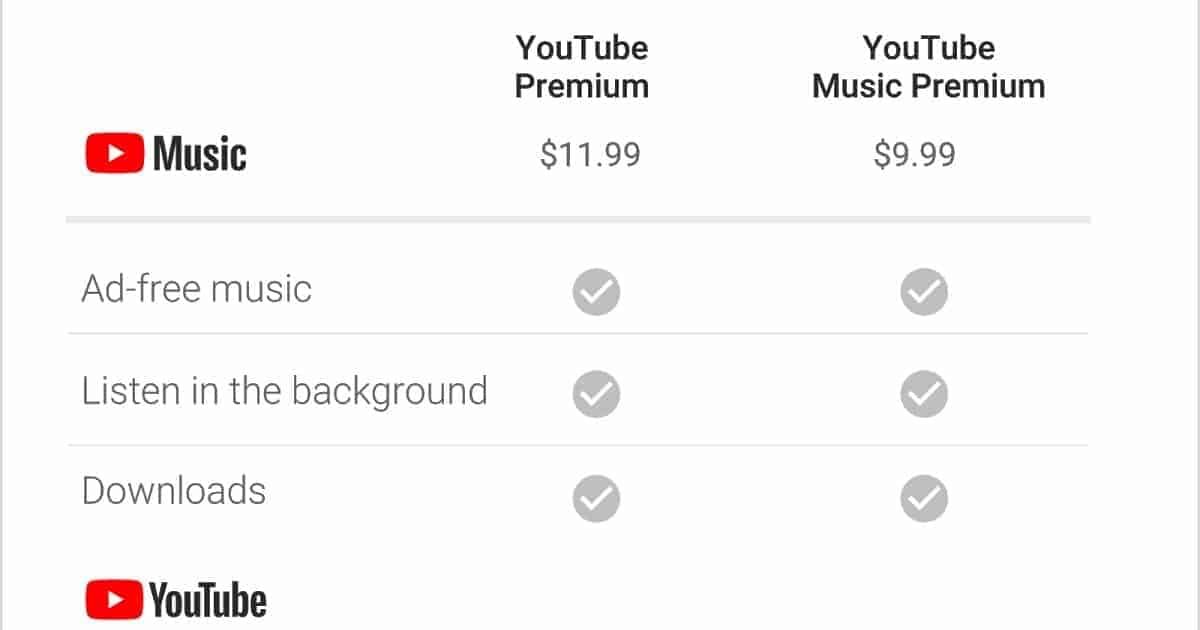Image resolution: width=1200 pixels, height=630 pixels.
Task: Click Ad-free music checkmark under YouTube Premium
Action: (x=596, y=292)
